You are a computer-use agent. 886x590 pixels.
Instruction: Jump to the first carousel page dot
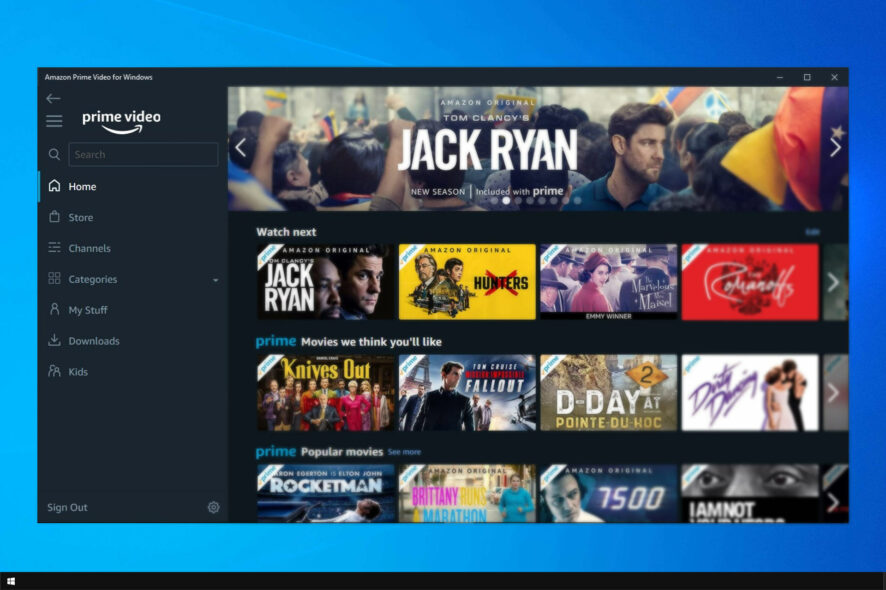(494, 201)
